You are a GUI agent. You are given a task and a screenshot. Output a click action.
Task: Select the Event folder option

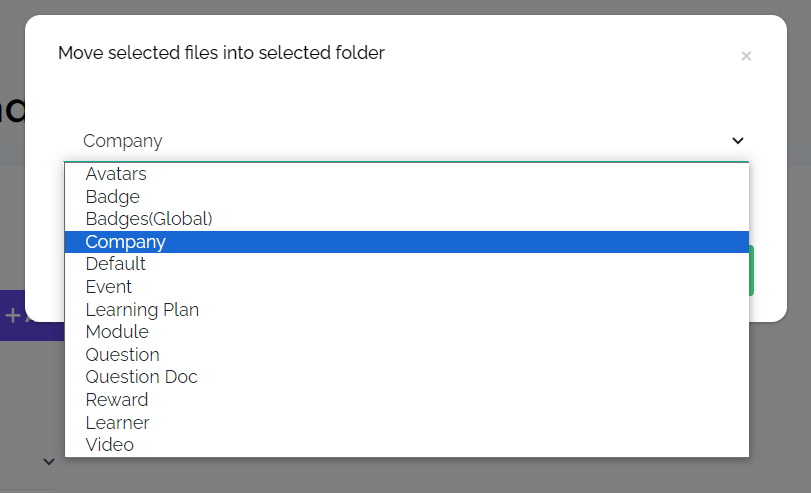click(x=109, y=287)
